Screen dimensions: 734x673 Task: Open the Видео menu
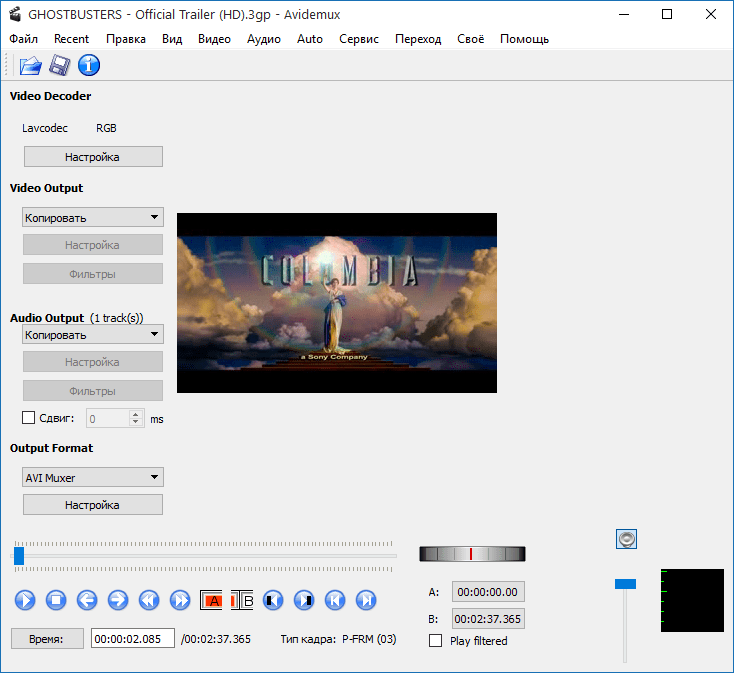(x=214, y=39)
